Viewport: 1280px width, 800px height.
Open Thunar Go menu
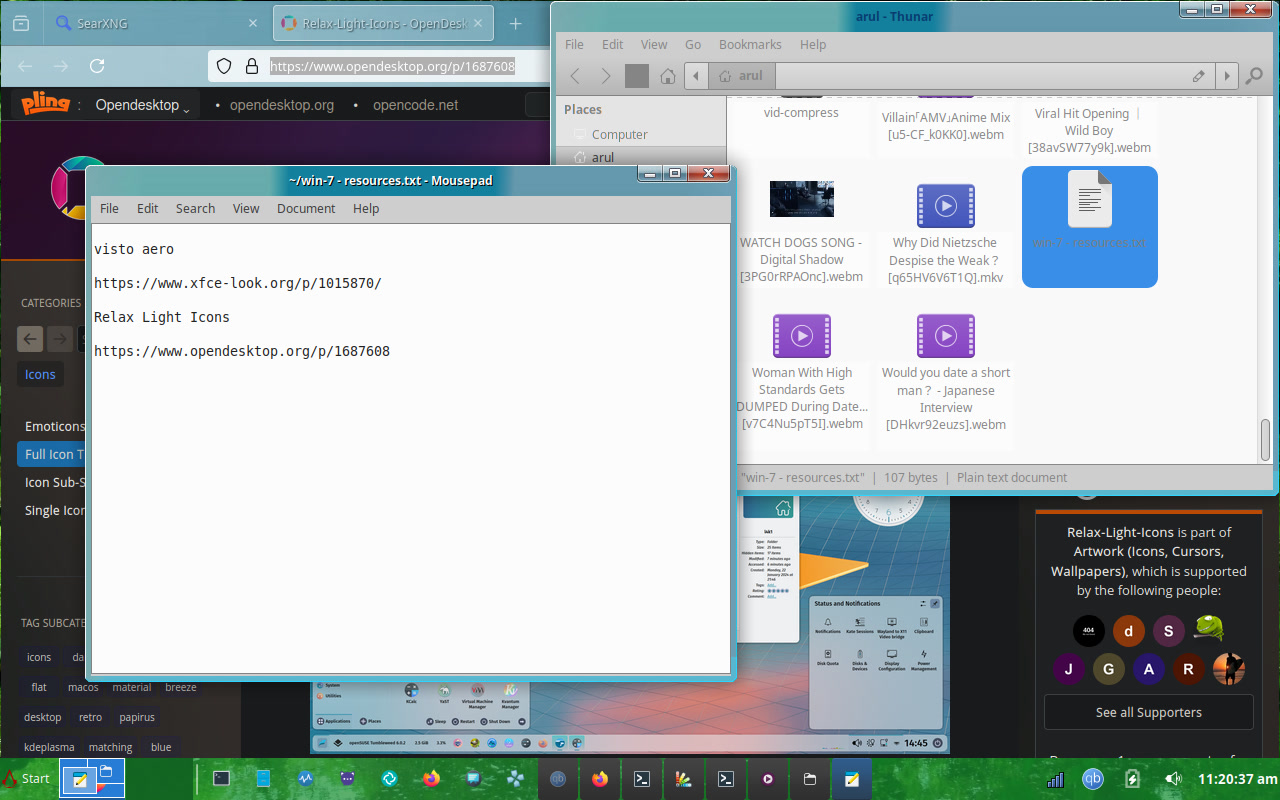693,44
